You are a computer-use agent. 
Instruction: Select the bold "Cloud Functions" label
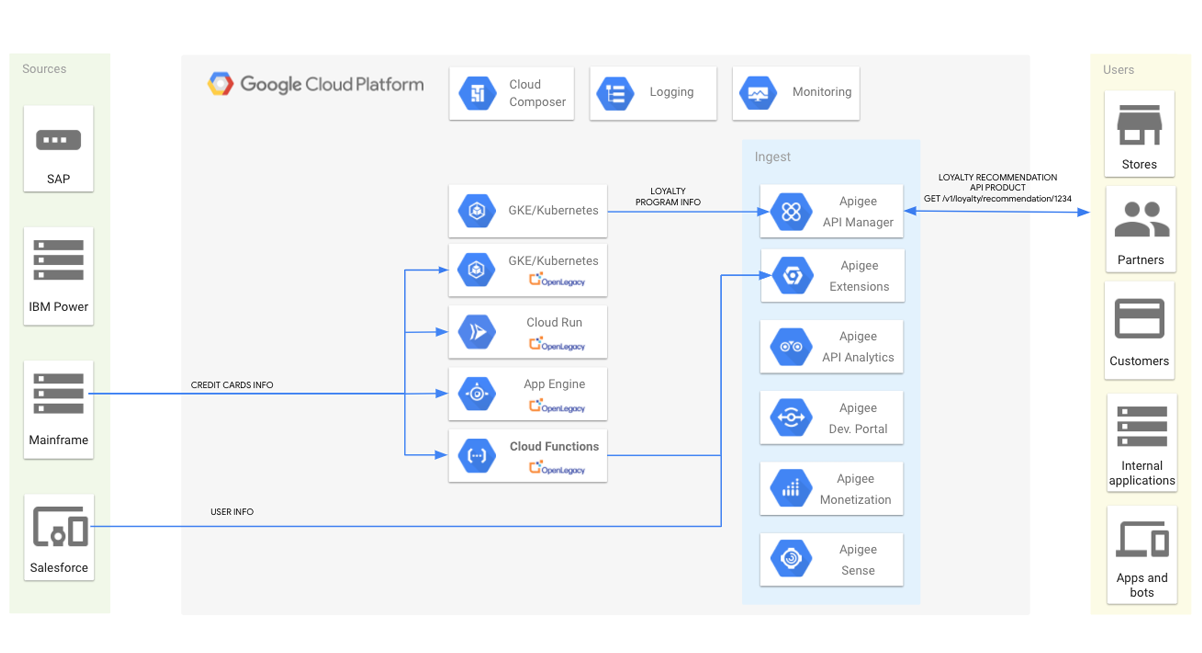coord(554,447)
